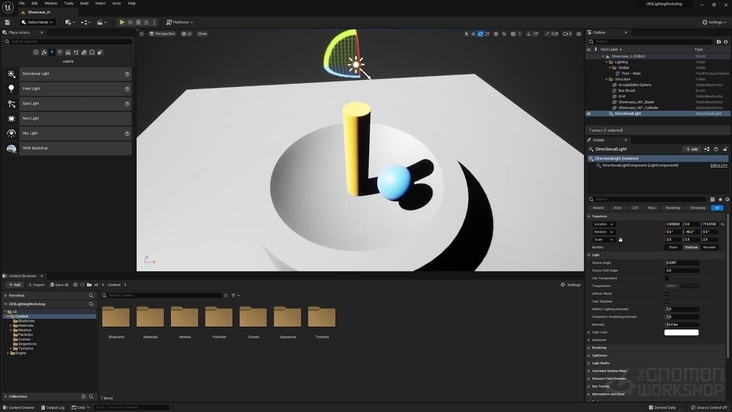Toggle visibility eye for DirectionalLight in Outliner
The image size is (732, 412).
point(589,113)
